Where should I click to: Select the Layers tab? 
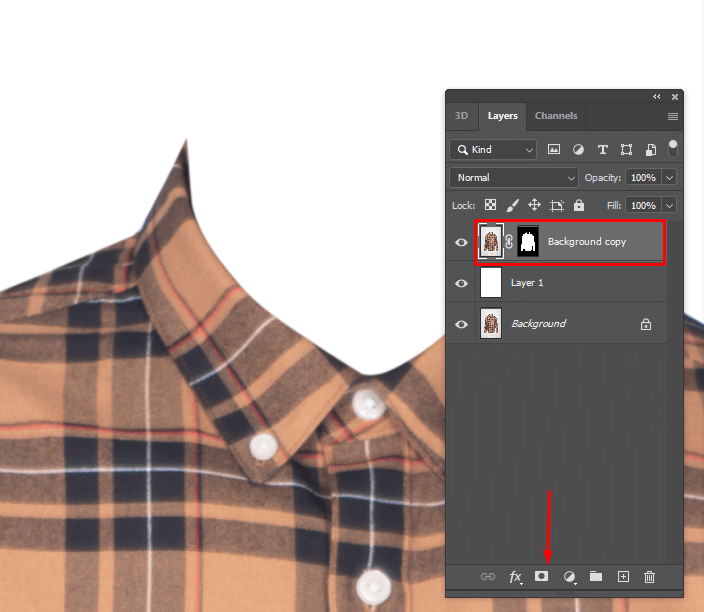point(502,116)
